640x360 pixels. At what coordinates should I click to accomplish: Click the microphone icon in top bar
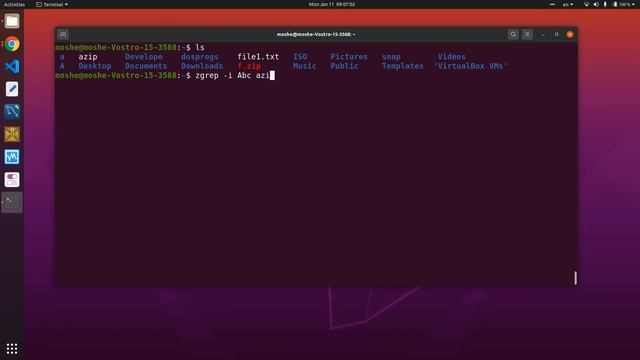pyautogui.click(x=605, y=4)
